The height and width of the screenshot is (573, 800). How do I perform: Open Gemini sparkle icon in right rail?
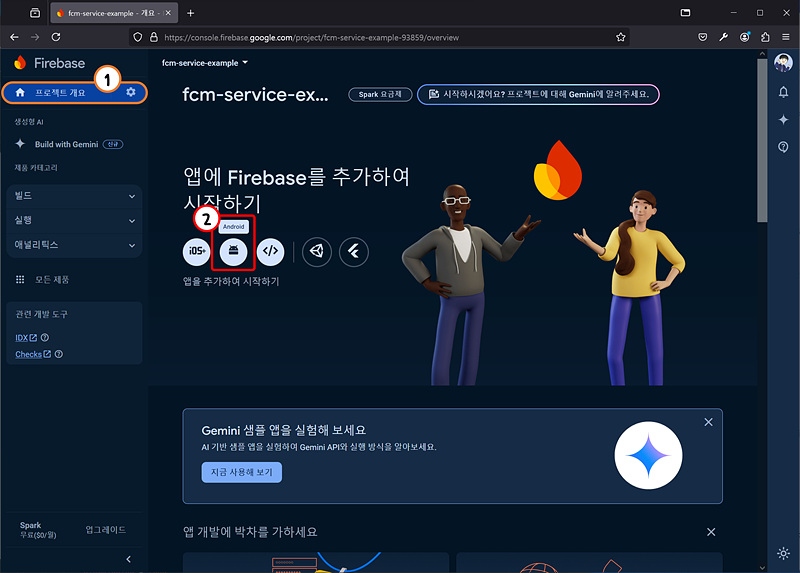(783, 119)
